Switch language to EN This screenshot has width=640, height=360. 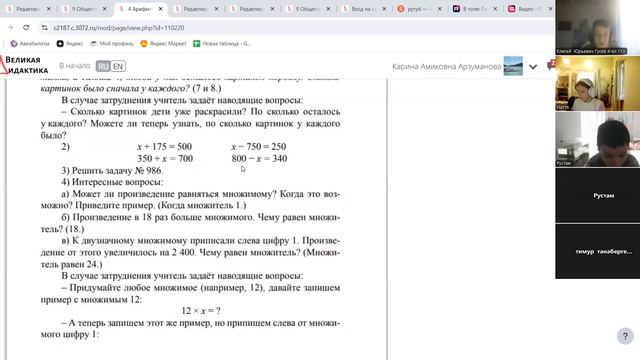(118, 66)
